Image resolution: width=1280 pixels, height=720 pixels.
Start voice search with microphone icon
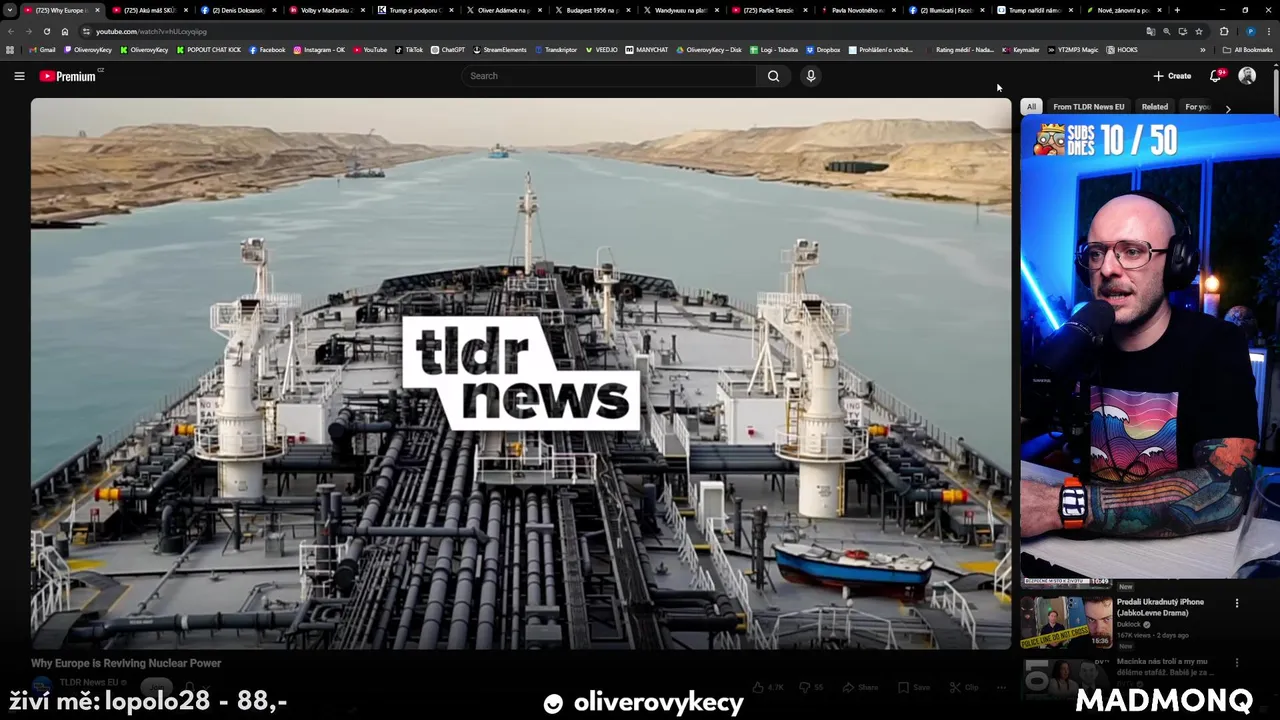click(x=811, y=76)
